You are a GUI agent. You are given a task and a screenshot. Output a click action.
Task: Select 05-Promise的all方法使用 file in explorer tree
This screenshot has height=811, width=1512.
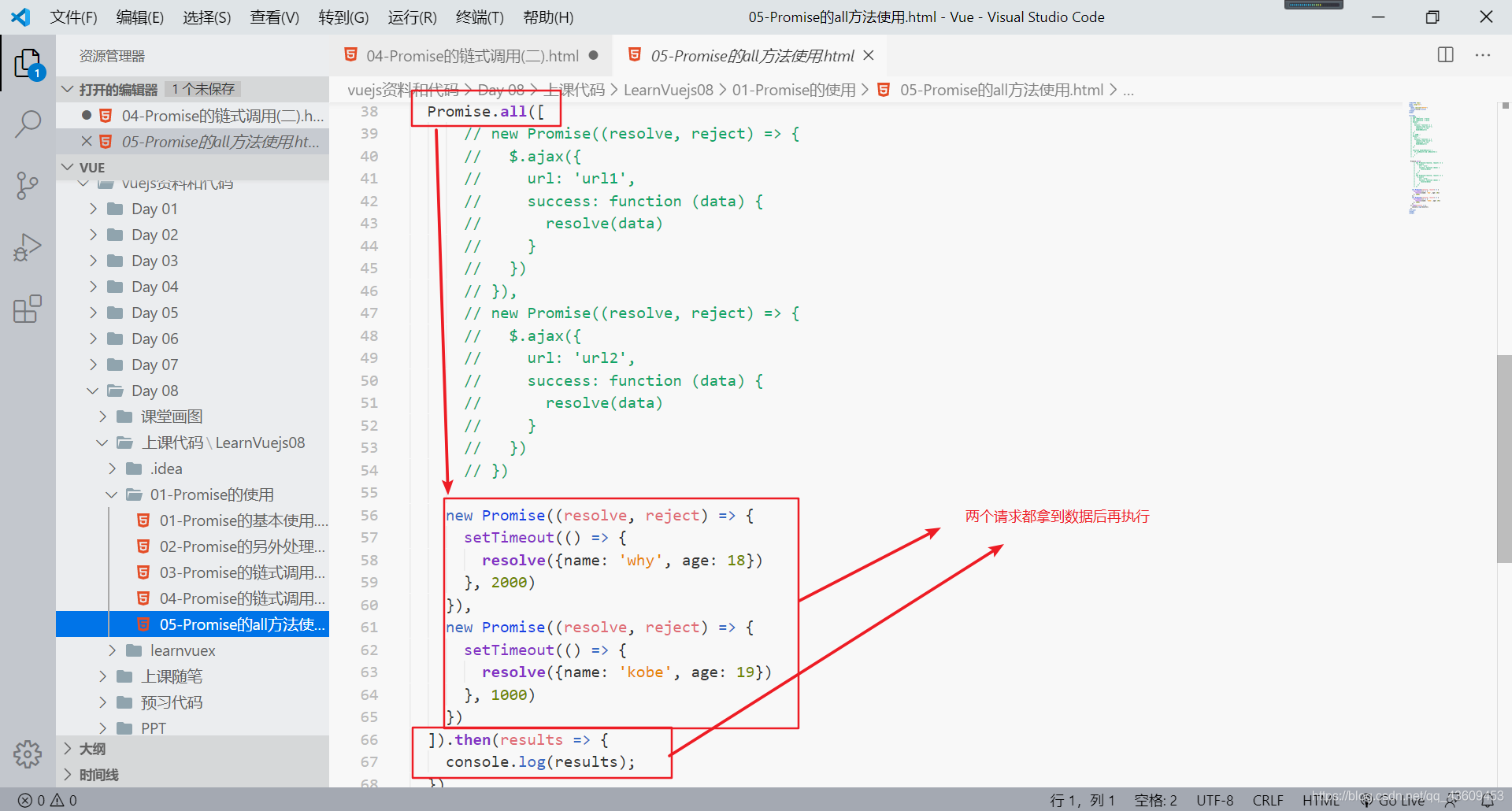192,624
